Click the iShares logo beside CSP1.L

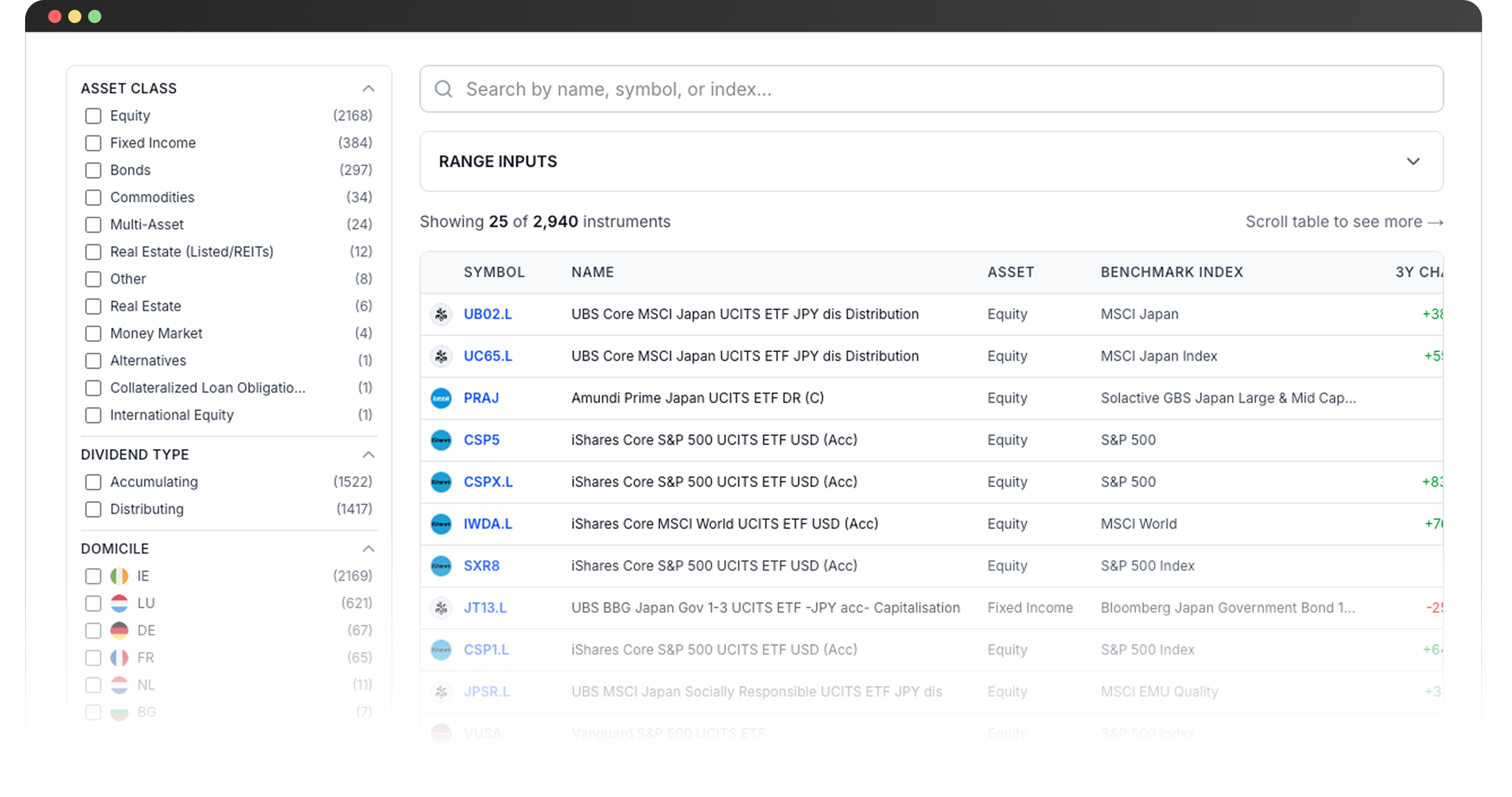coord(441,650)
